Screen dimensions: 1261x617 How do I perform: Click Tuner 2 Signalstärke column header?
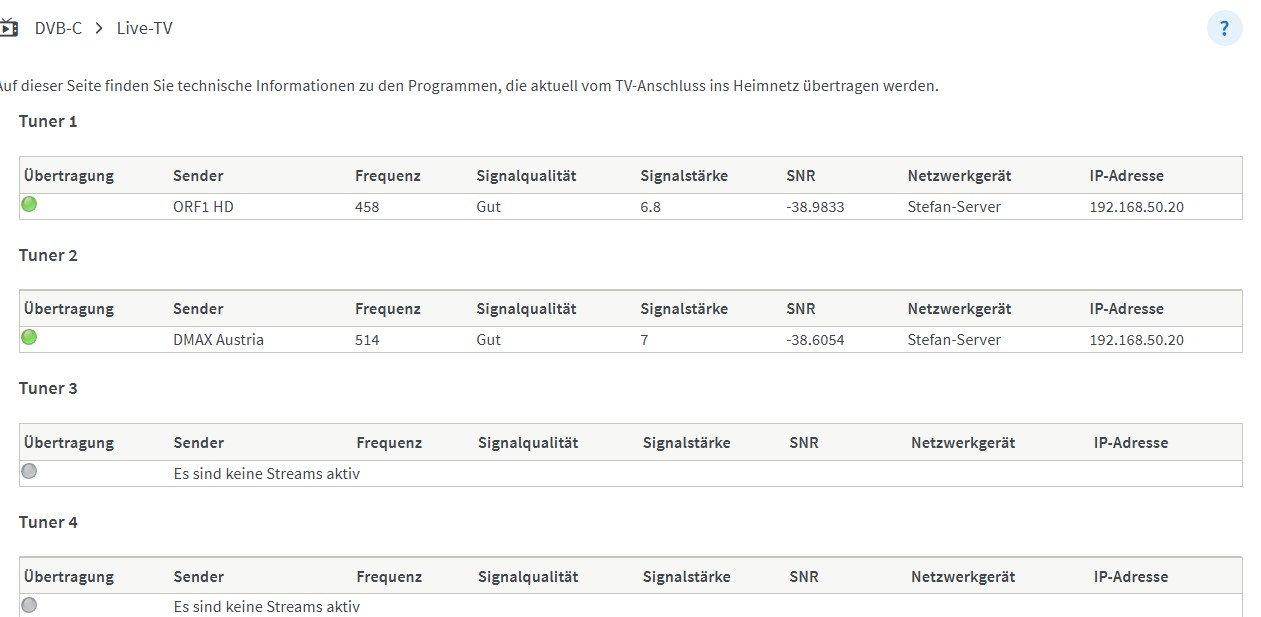click(684, 308)
